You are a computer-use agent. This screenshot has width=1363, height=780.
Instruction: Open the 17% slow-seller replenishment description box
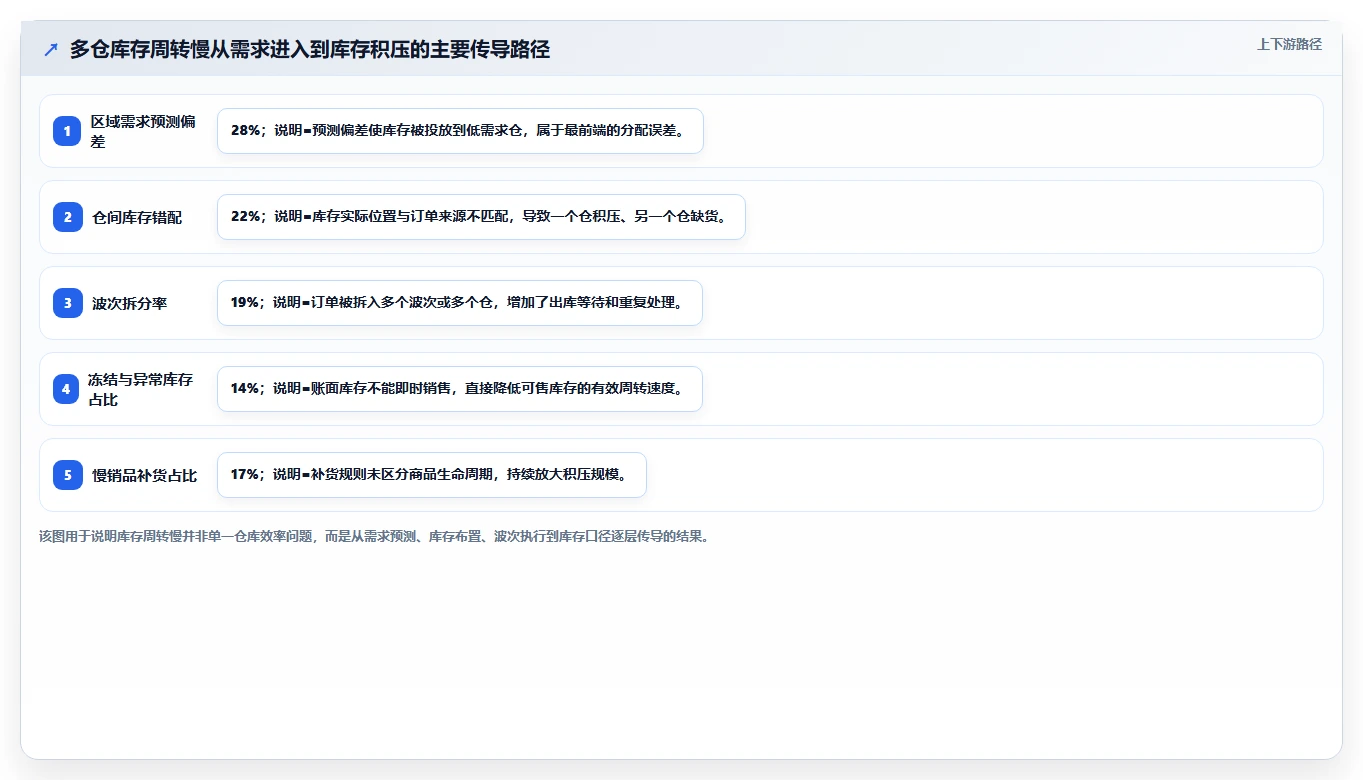click(432, 475)
